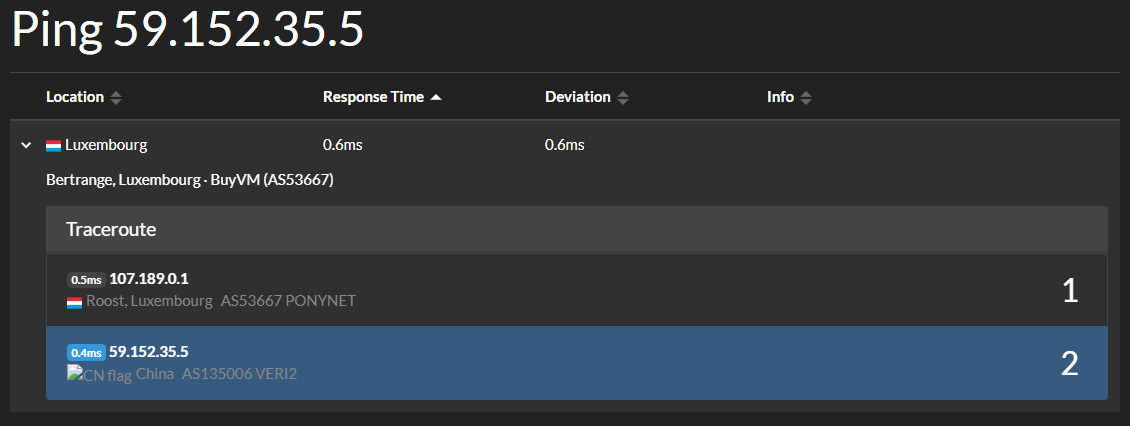Click the Roost Luxembourg flag icon

tap(74, 302)
